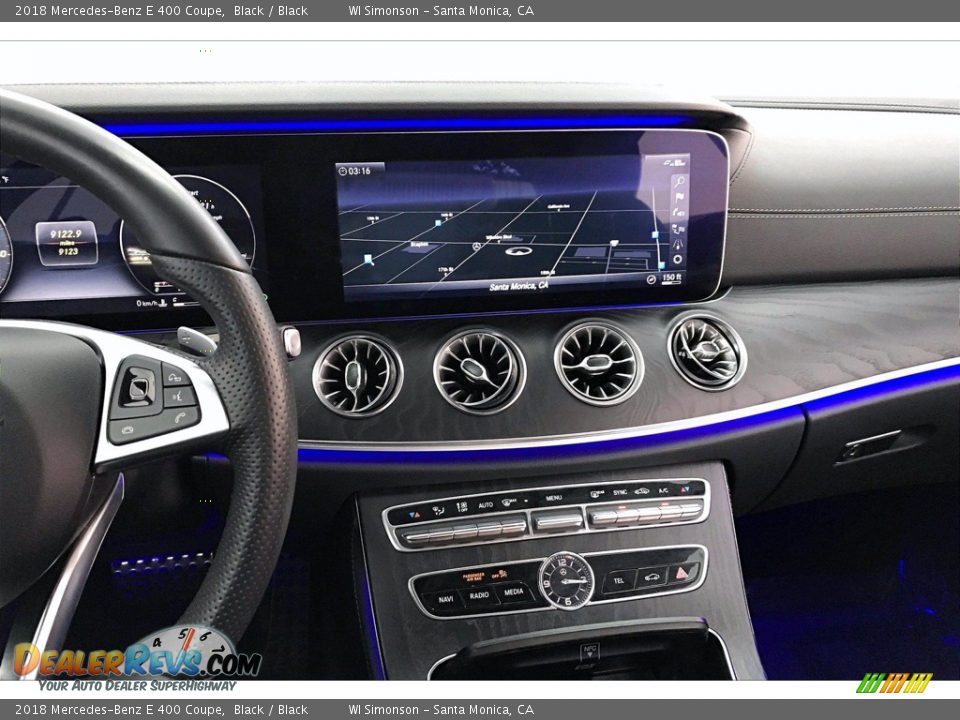Screen dimensions: 960x720
Task: Tap the 03:16 clock on the navigation screen
Action: [x=354, y=171]
